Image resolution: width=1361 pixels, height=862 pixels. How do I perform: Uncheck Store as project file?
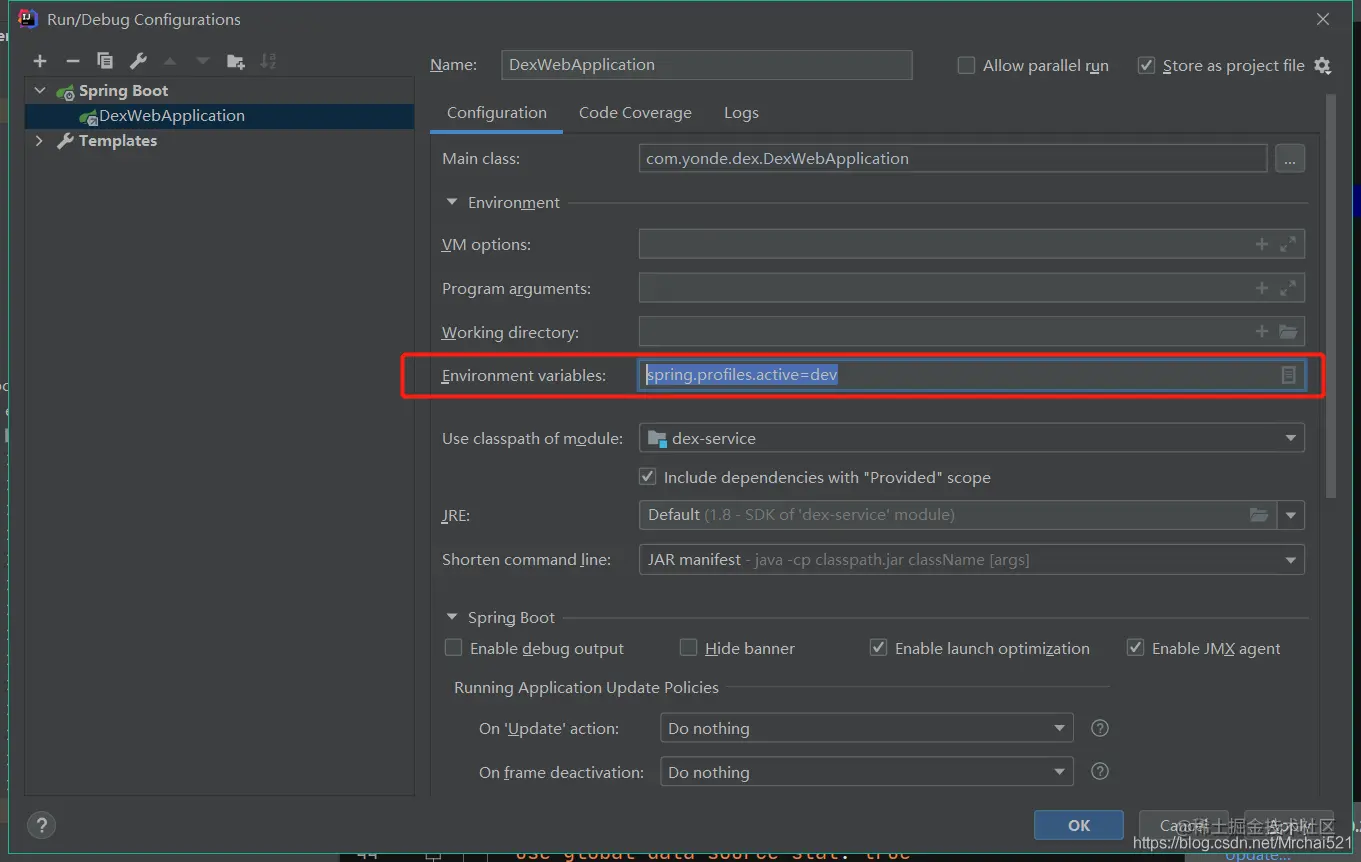(x=1146, y=65)
